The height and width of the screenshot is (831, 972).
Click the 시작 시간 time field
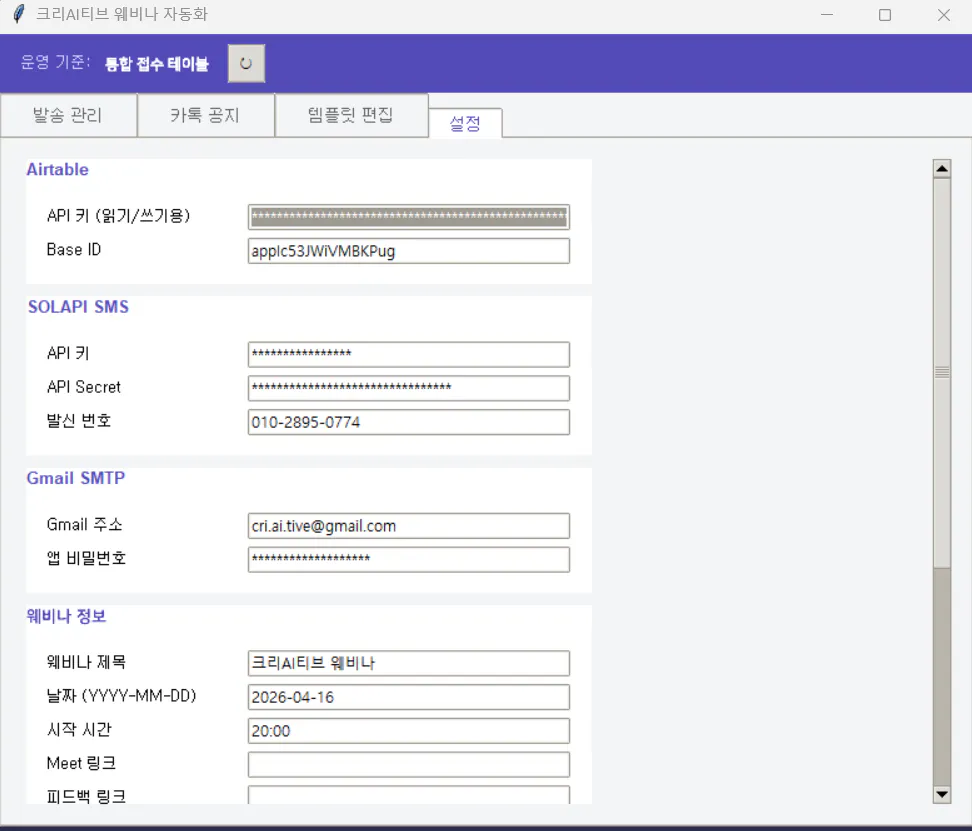click(409, 731)
